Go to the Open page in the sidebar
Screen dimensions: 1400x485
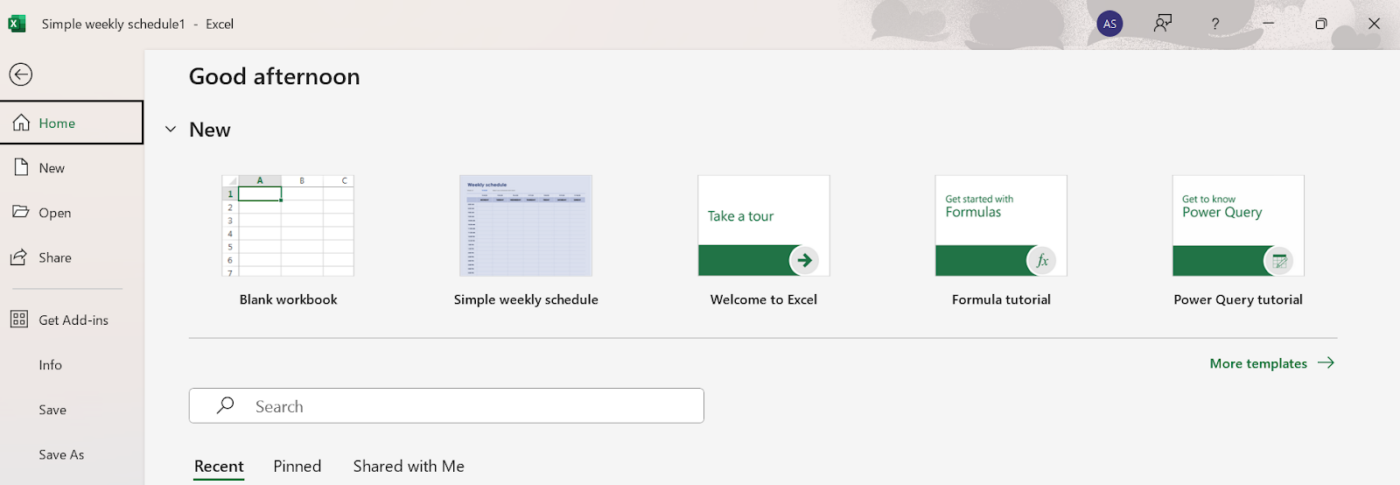pos(71,212)
